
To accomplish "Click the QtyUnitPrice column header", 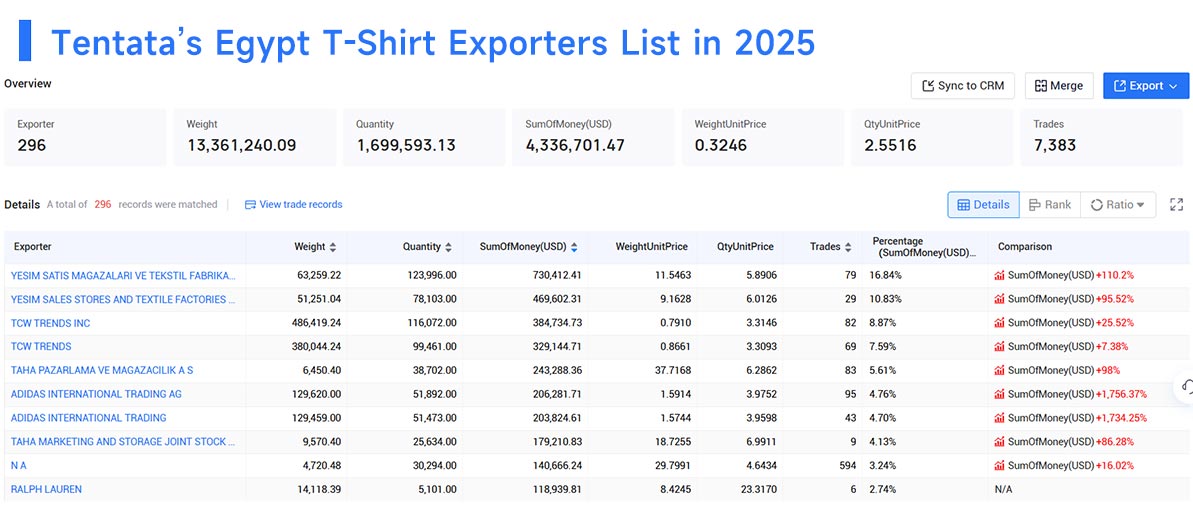I will click(x=745, y=247).
